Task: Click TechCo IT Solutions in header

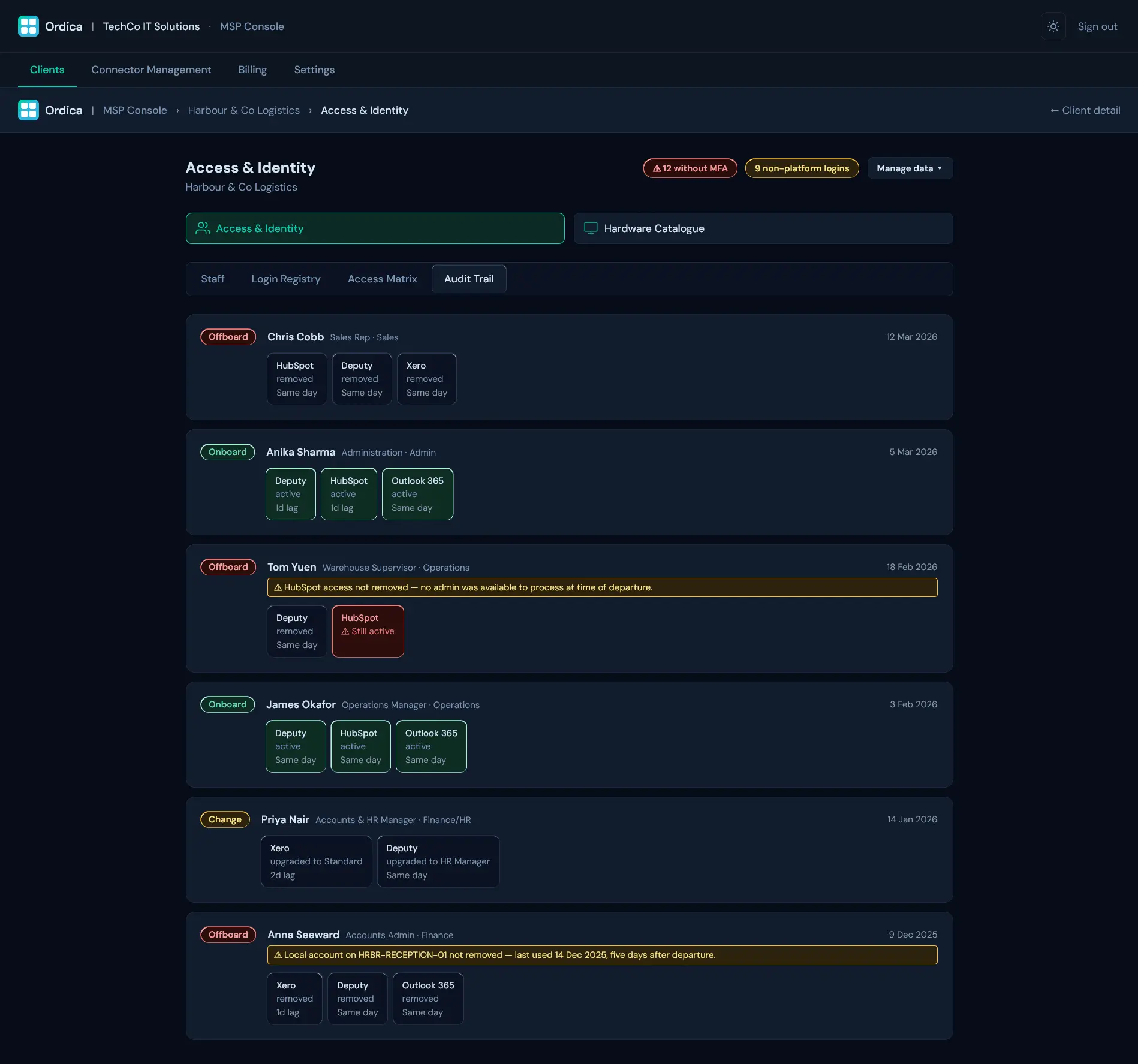Action: click(151, 26)
